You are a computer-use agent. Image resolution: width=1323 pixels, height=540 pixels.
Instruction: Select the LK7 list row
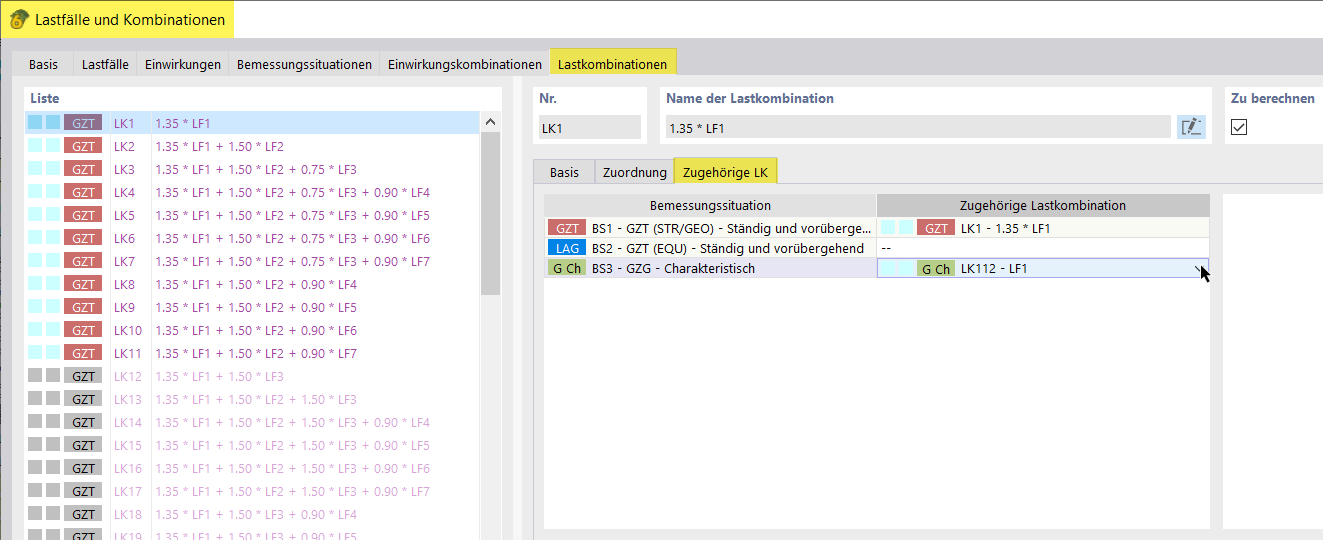point(252,261)
